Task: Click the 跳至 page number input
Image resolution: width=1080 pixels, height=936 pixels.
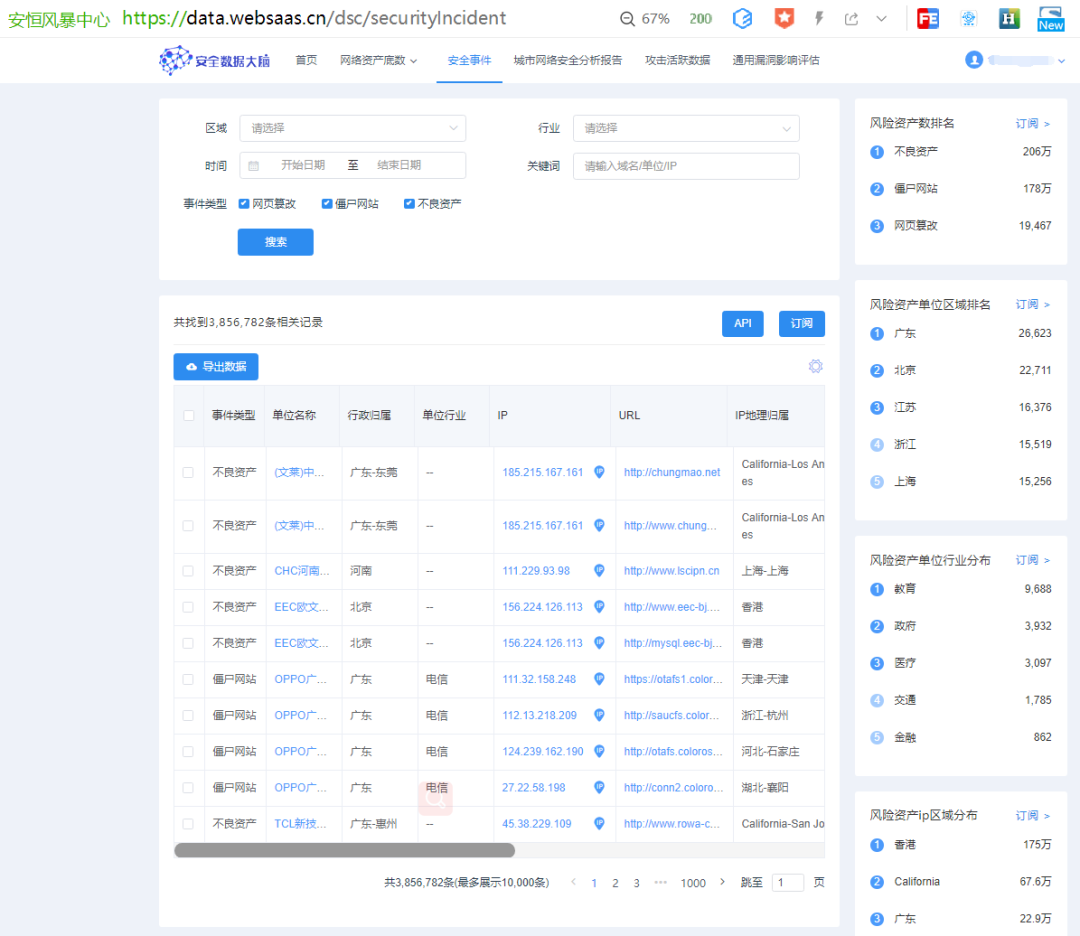Action: (x=787, y=882)
